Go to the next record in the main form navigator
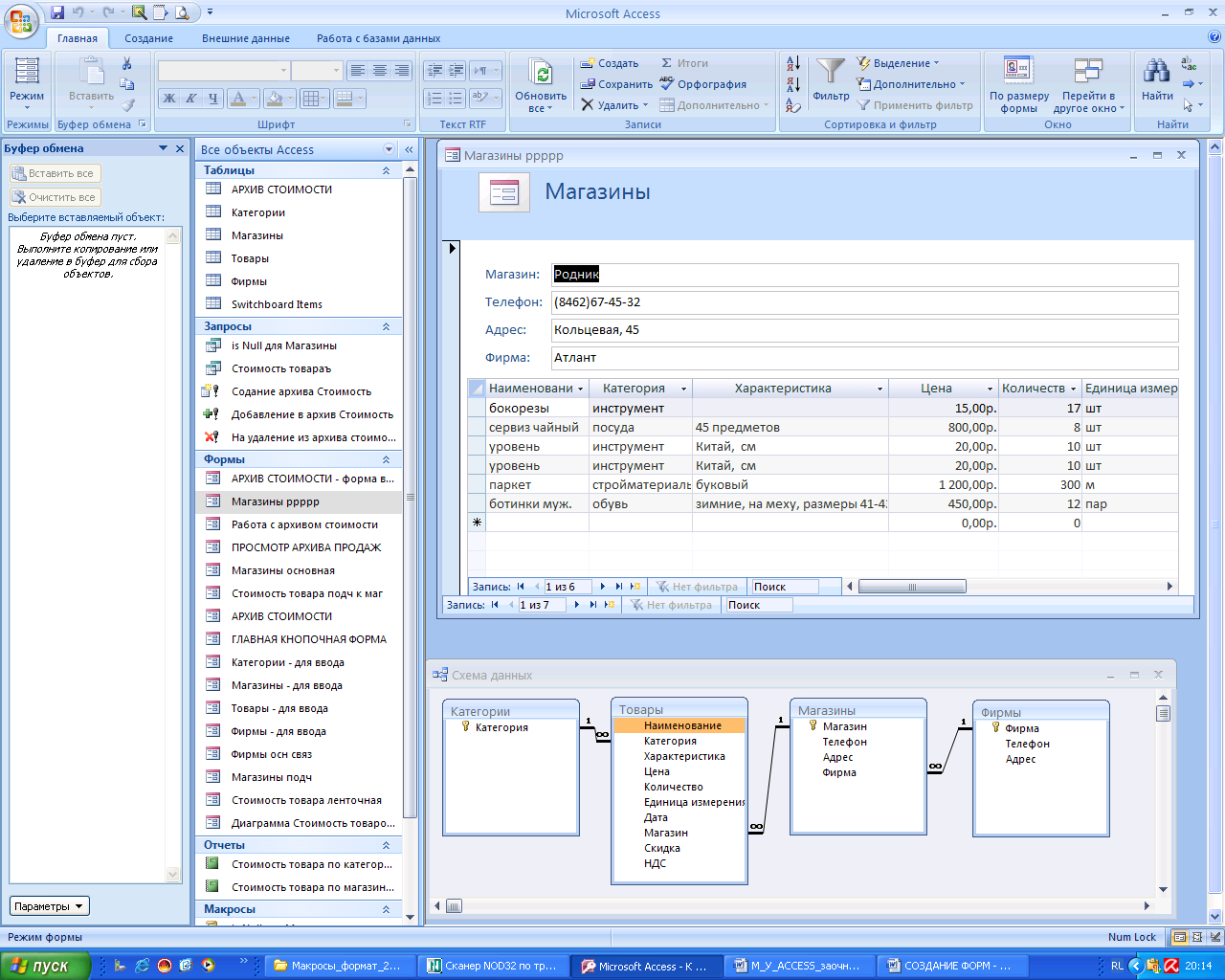This screenshot has height=980, width=1225. [x=577, y=605]
